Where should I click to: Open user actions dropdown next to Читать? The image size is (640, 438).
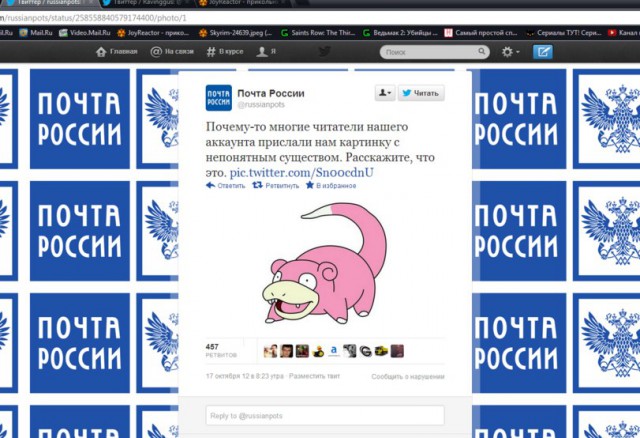pyautogui.click(x=385, y=93)
